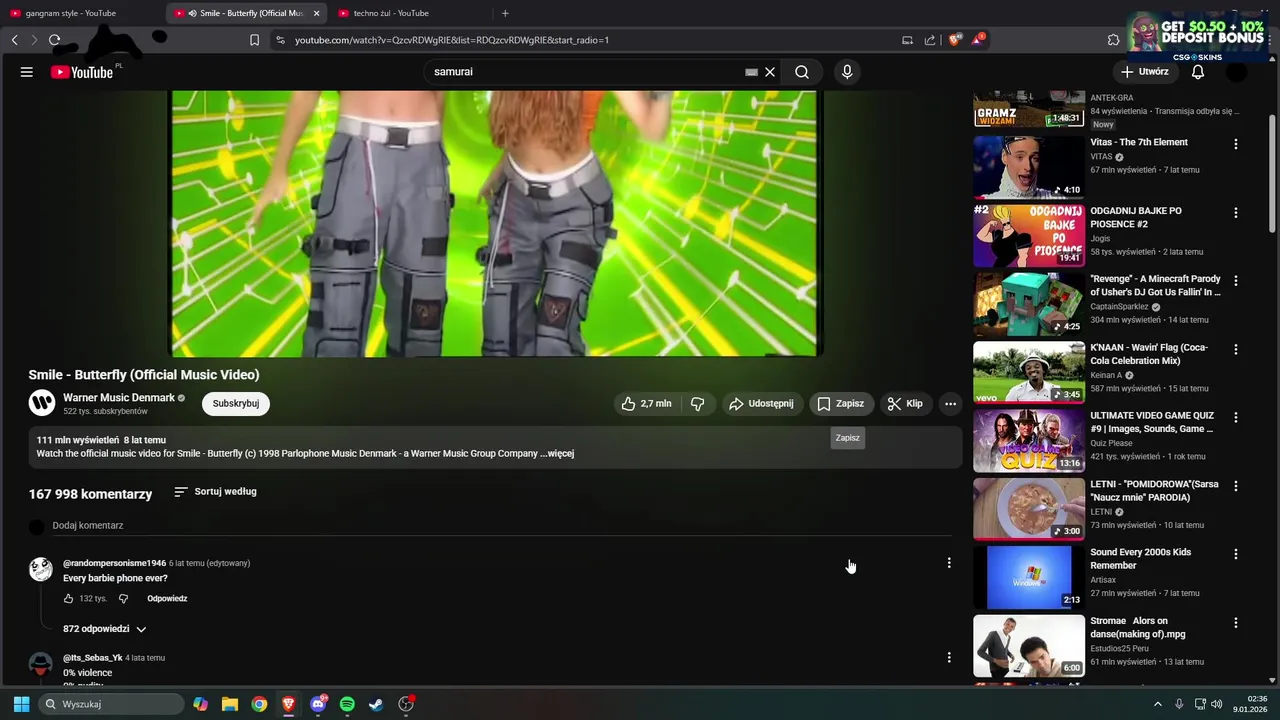Click the Zapisz save button
Viewport: 1280px width, 720px height.
(x=840, y=404)
